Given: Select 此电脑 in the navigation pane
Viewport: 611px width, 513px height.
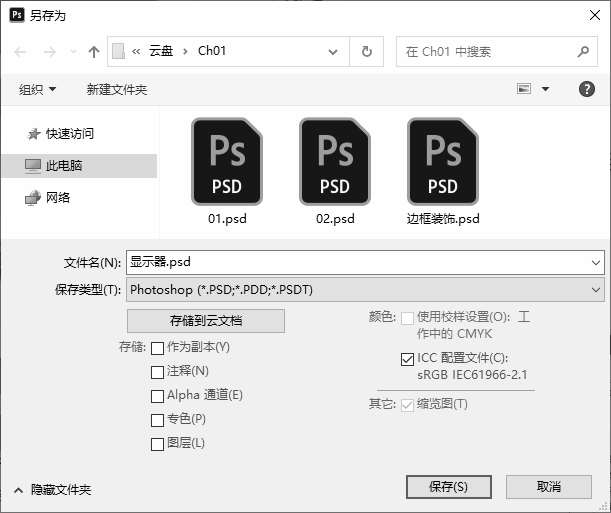Looking at the screenshot, I should (x=79, y=166).
